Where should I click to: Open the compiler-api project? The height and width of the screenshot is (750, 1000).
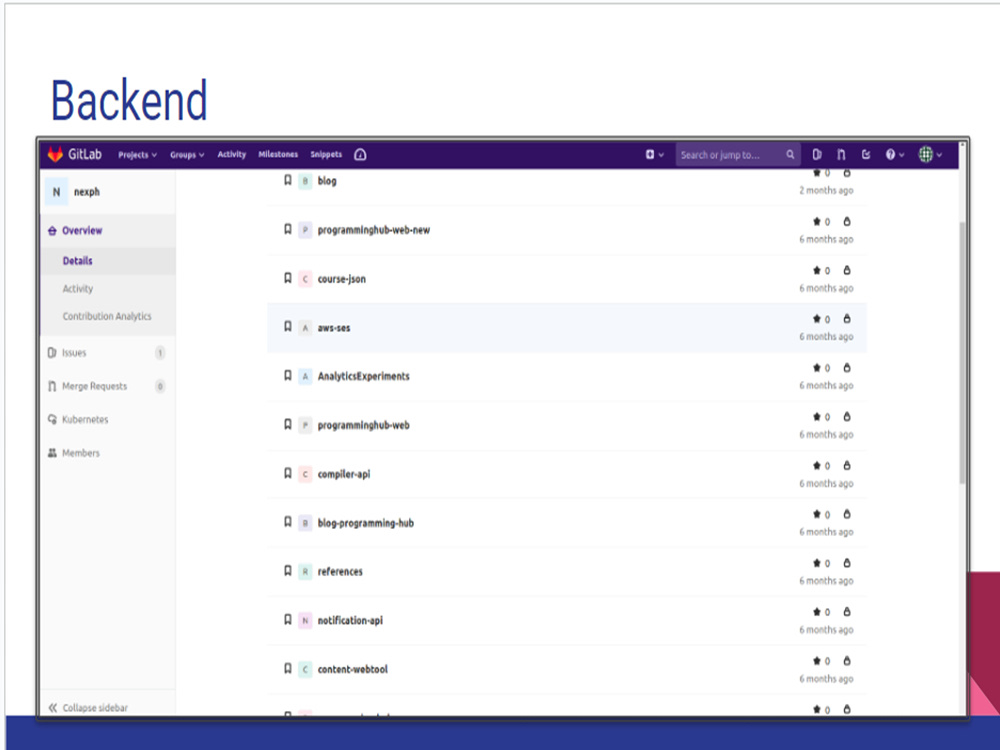(x=344, y=474)
